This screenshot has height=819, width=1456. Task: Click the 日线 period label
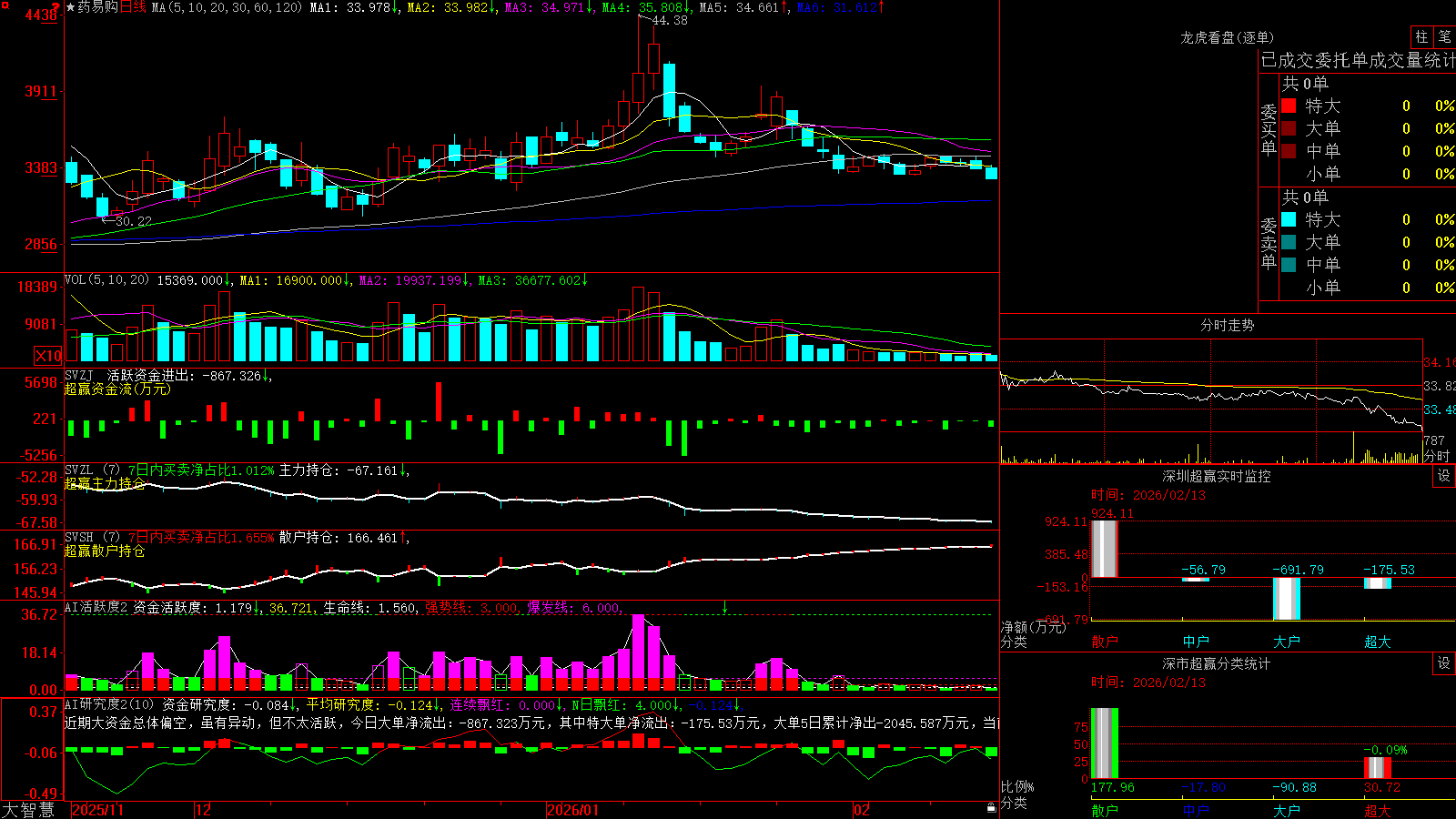click(x=133, y=7)
